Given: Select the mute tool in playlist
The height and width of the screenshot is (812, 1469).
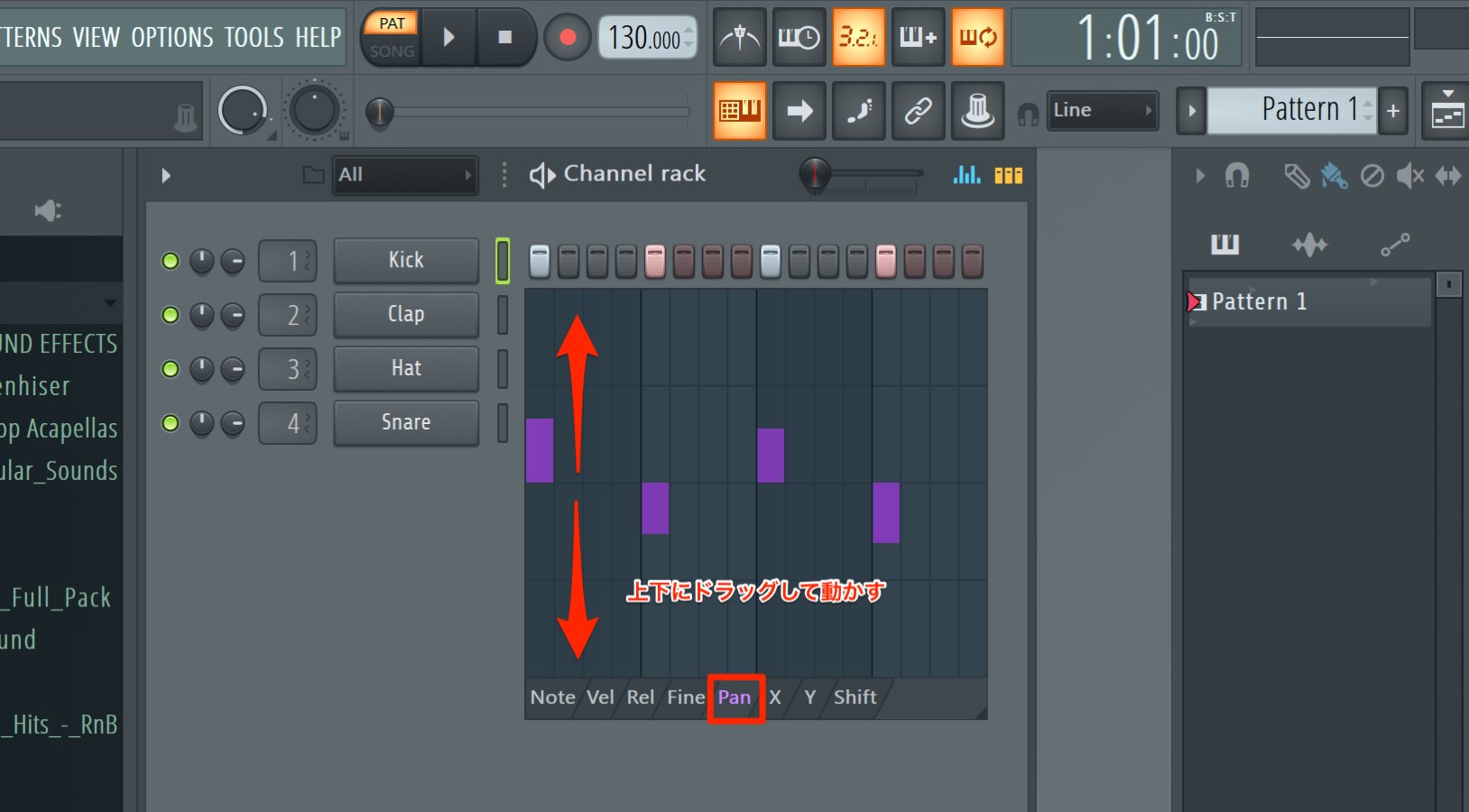Looking at the screenshot, I should click(1409, 176).
